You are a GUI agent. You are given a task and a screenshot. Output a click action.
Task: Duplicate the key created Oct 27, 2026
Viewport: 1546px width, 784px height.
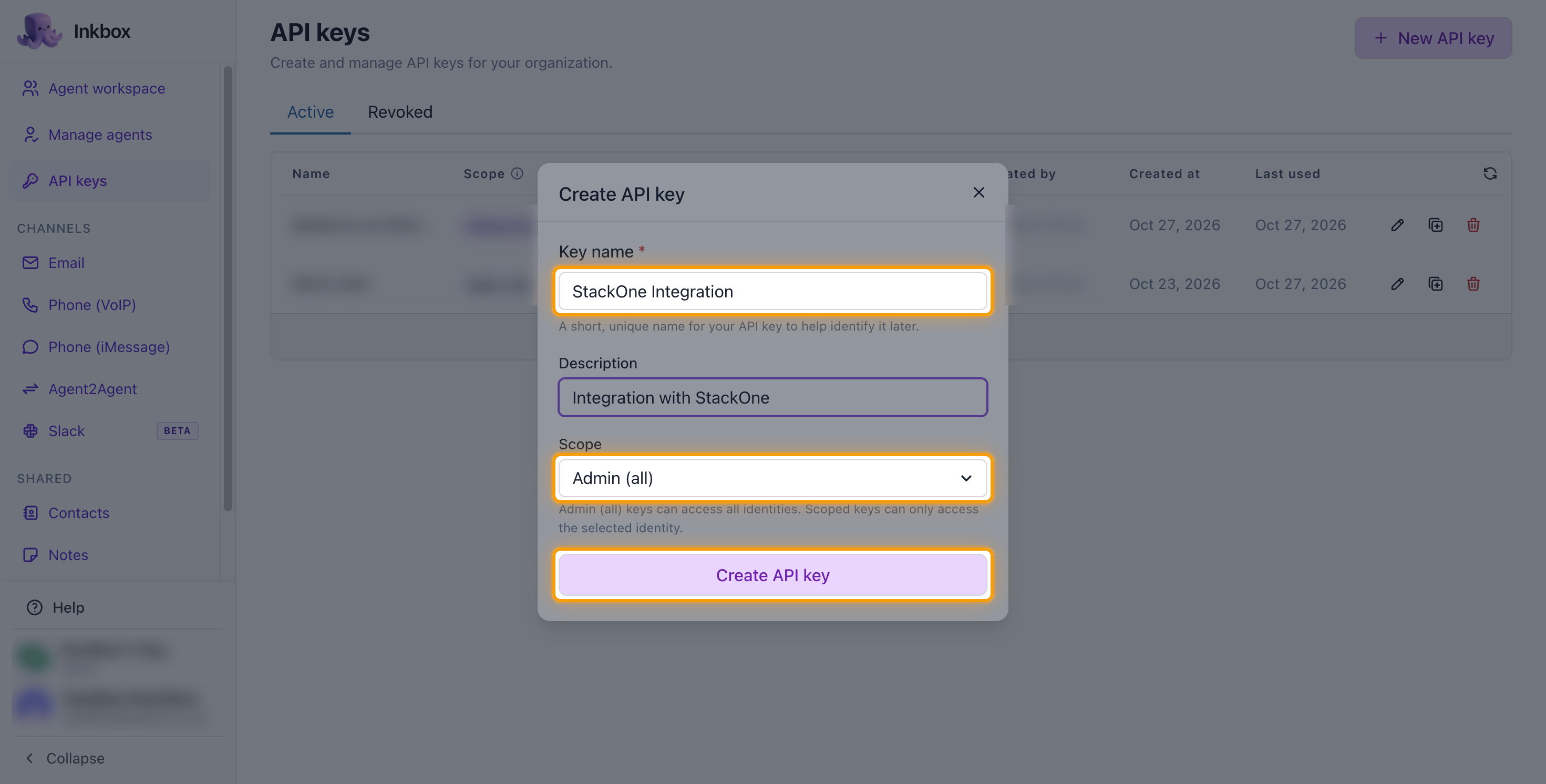click(1435, 225)
